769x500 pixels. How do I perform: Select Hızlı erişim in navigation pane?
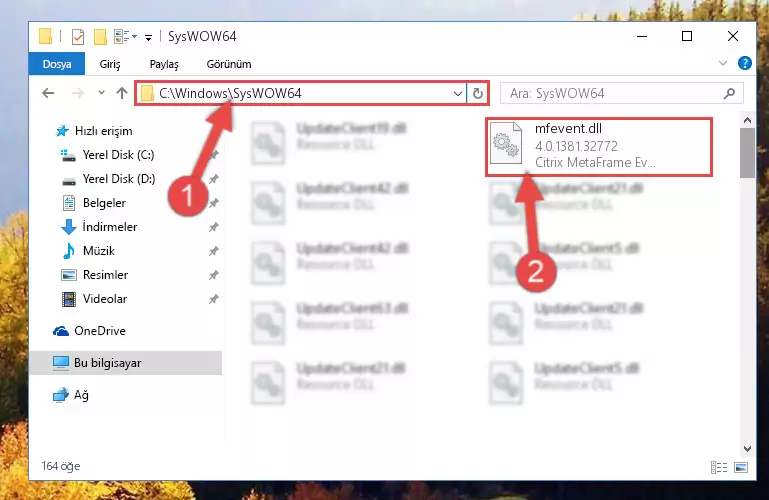click(103, 131)
